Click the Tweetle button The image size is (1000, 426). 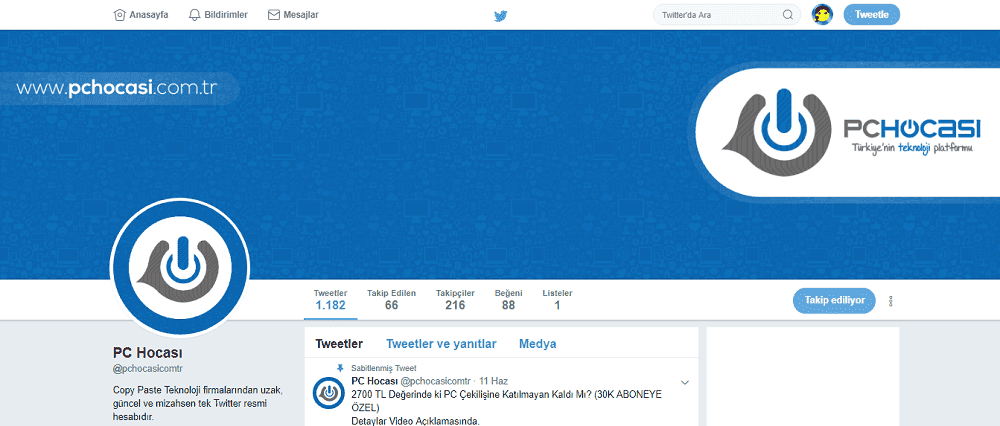point(871,14)
